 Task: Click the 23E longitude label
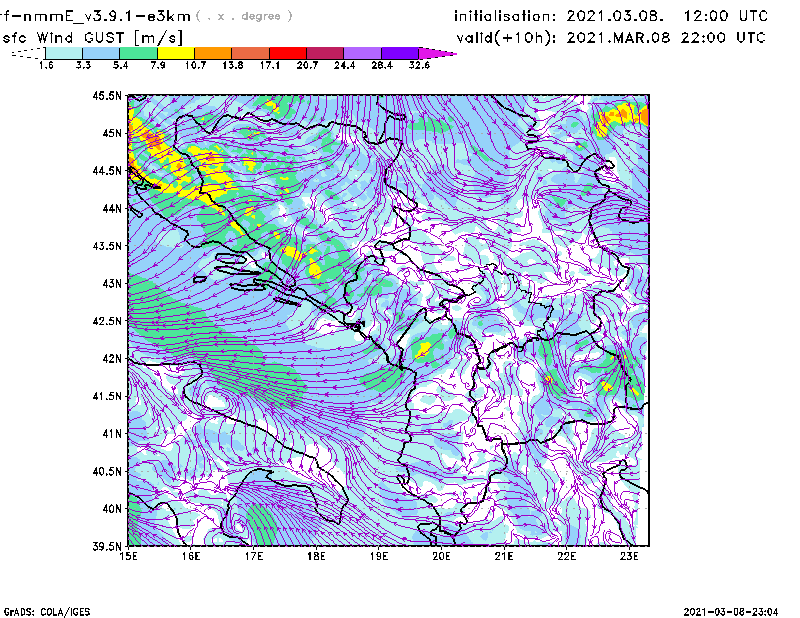pyautogui.click(x=629, y=556)
